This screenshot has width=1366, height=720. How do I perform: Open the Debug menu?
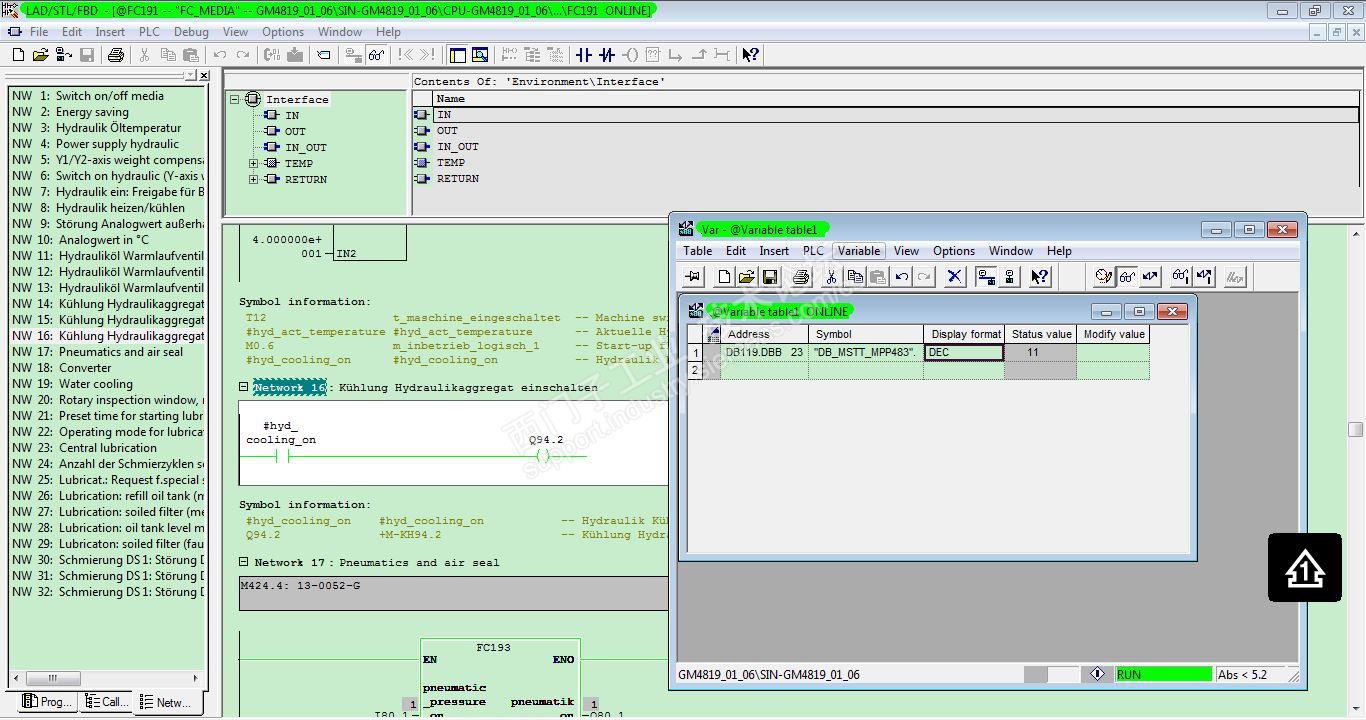click(x=191, y=32)
